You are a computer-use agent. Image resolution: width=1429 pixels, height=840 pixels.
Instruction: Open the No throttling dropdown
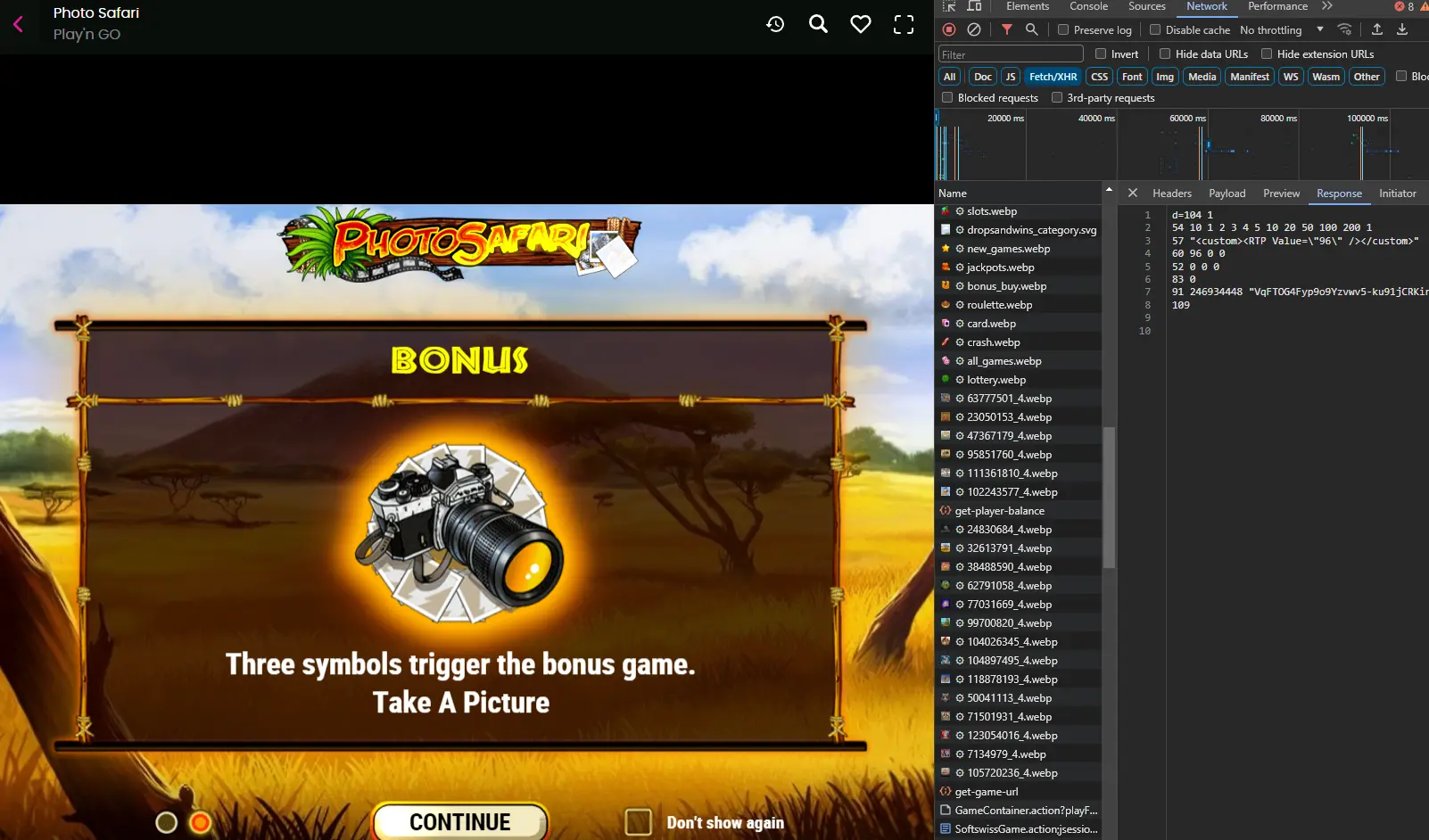click(1281, 29)
